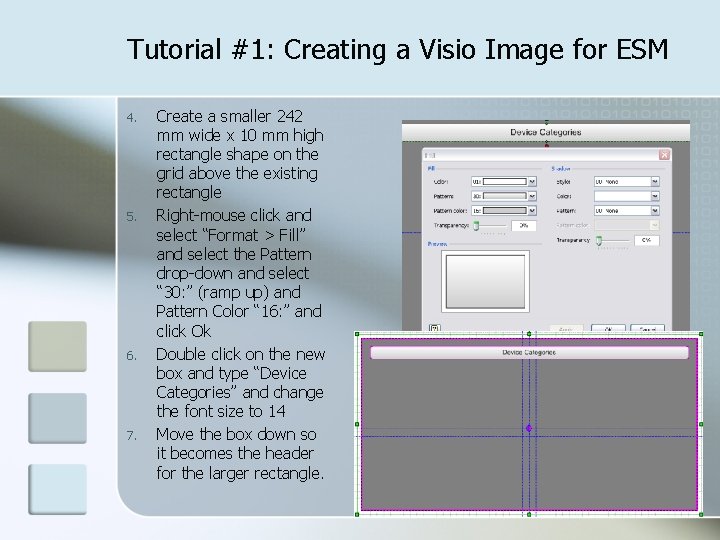Click the purple center rotation handle of rectangle
This screenshot has height=540, width=720.
[529, 428]
